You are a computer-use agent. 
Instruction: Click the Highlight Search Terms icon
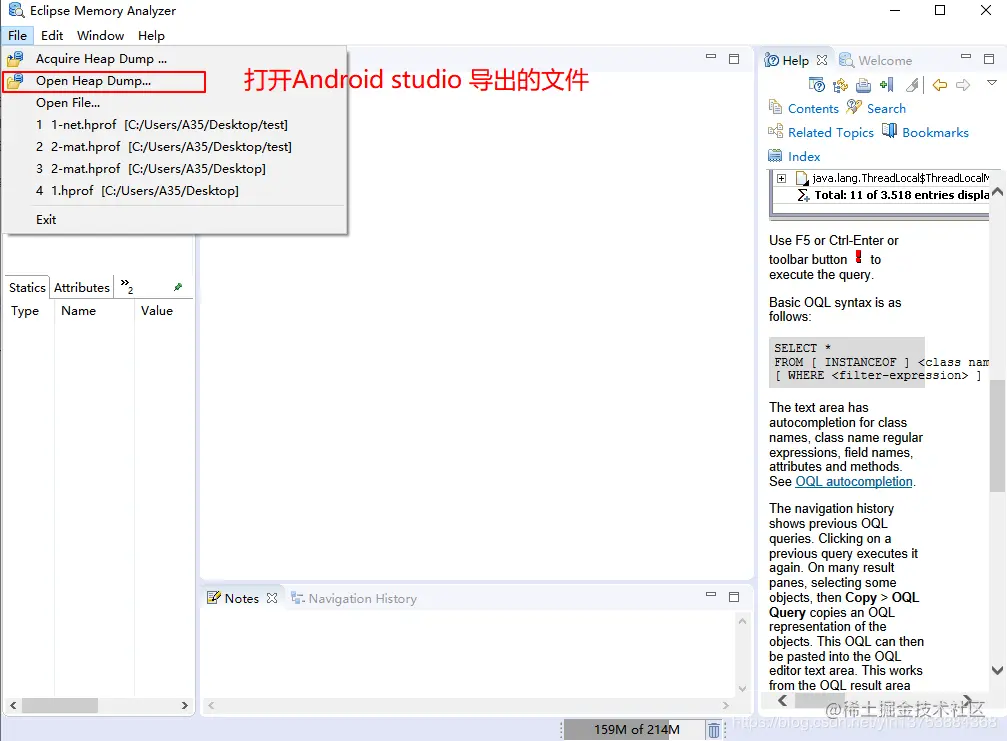tap(911, 85)
